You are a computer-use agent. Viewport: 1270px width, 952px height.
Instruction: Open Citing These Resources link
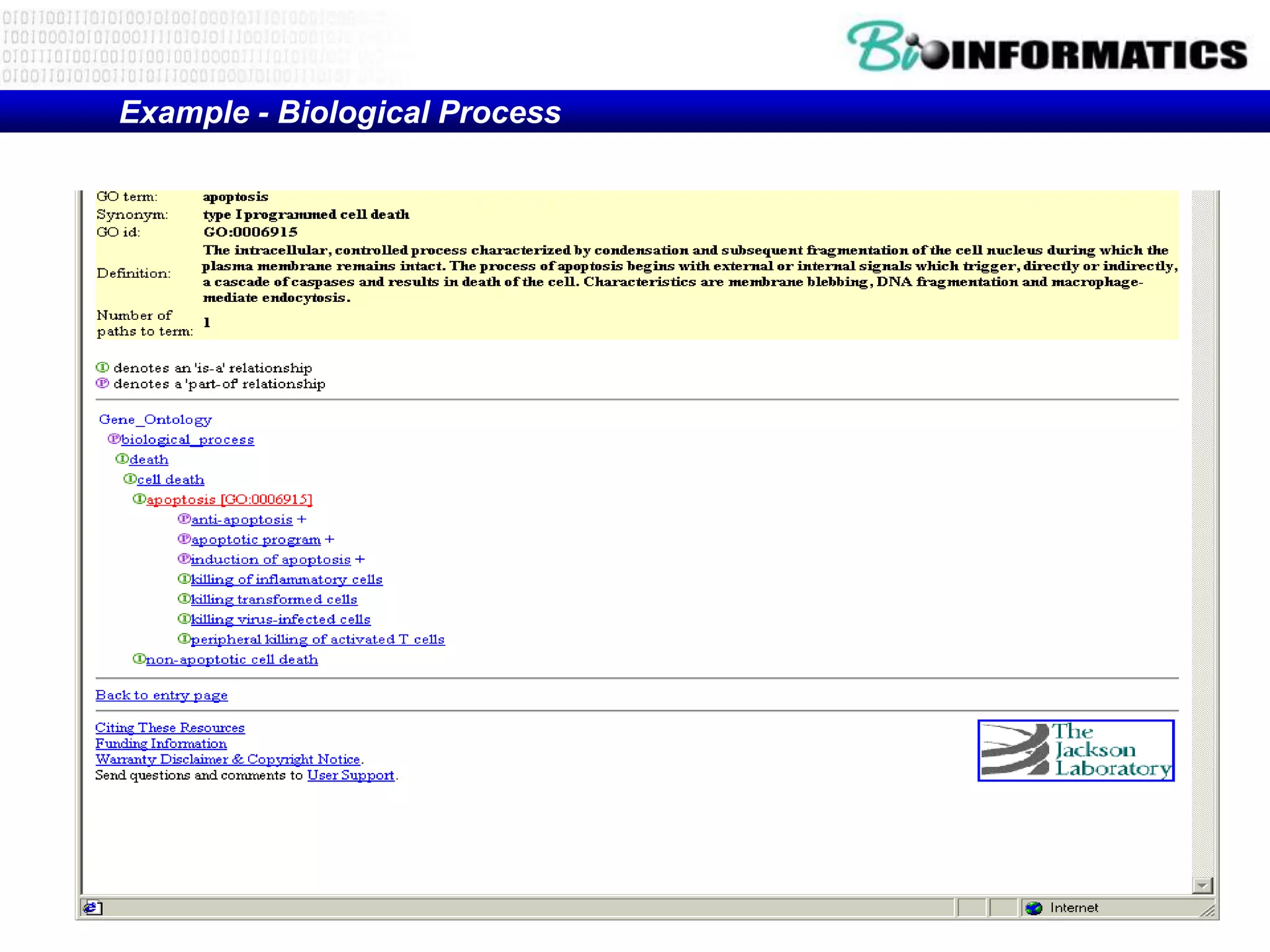pos(170,728)
